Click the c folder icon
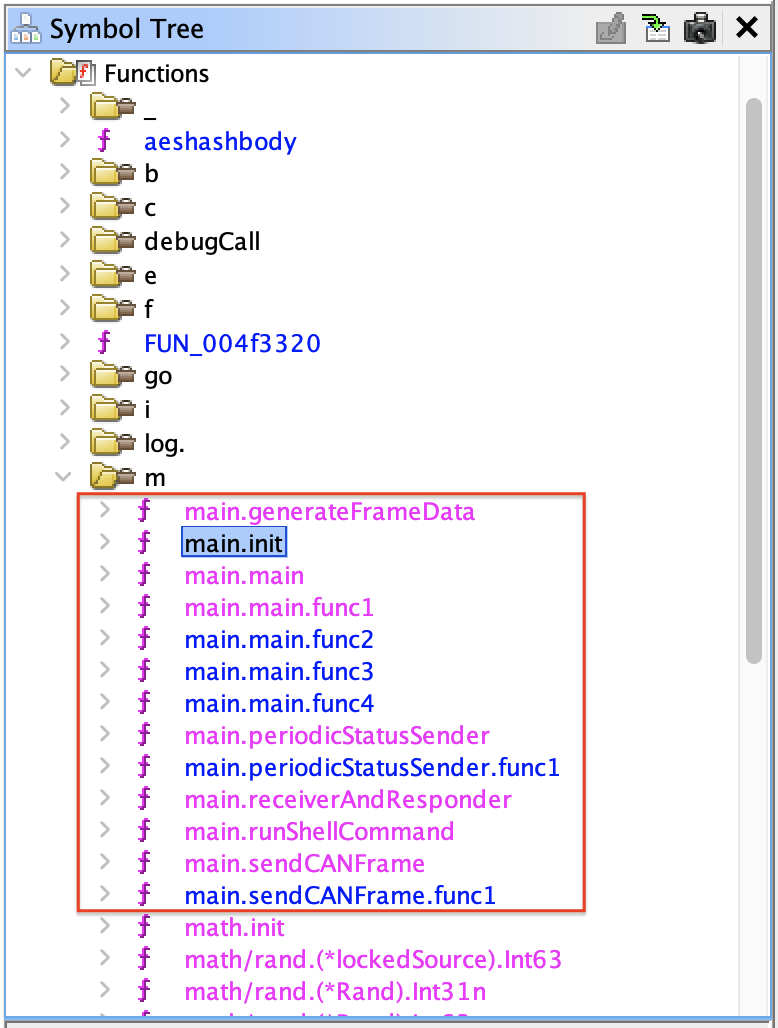This screenshot has height=1028, width=778. pyautogui.click(x=113, y=207)
